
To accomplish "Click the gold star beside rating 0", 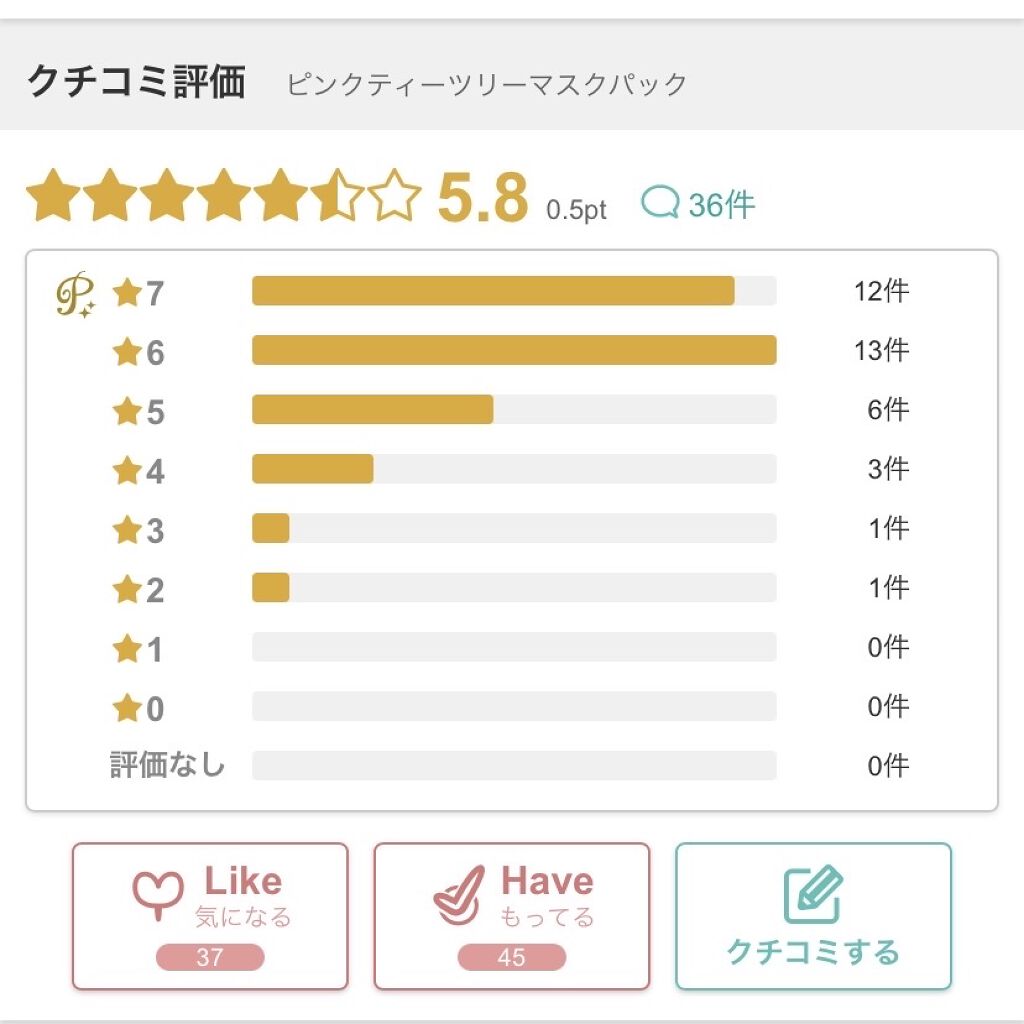I will [x=127, y=709].
